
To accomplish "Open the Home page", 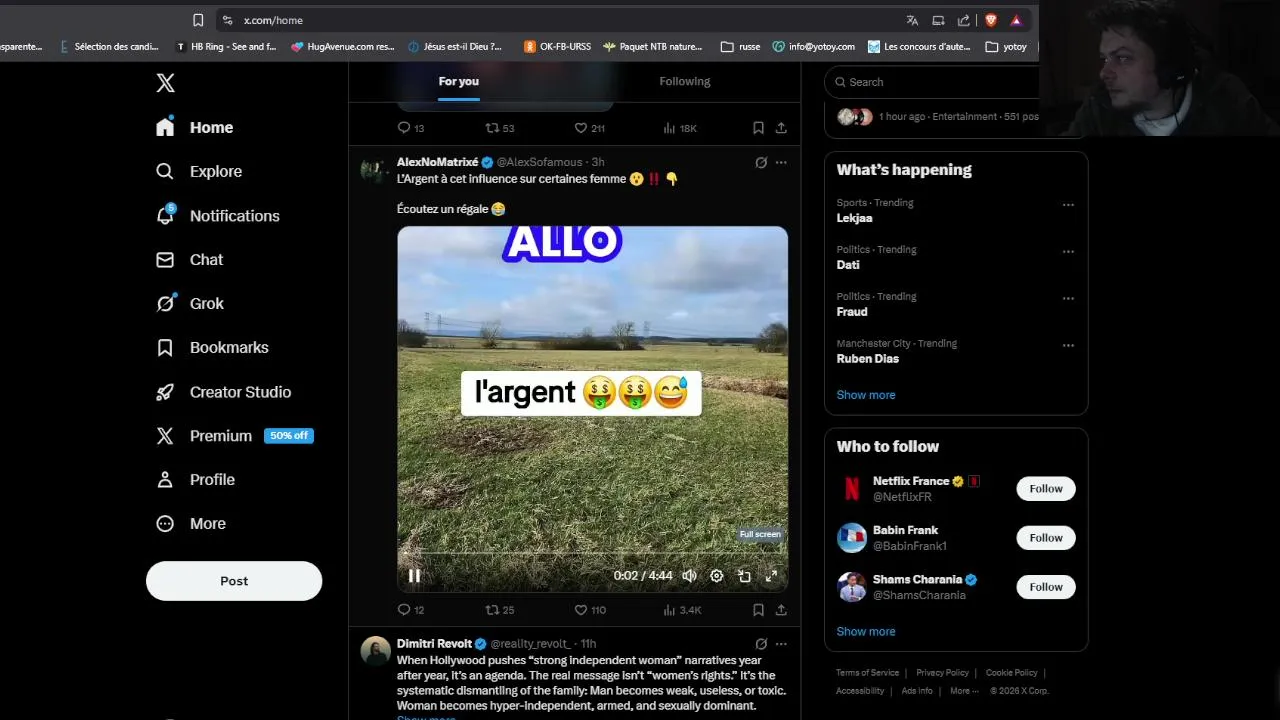I will 195,128.
